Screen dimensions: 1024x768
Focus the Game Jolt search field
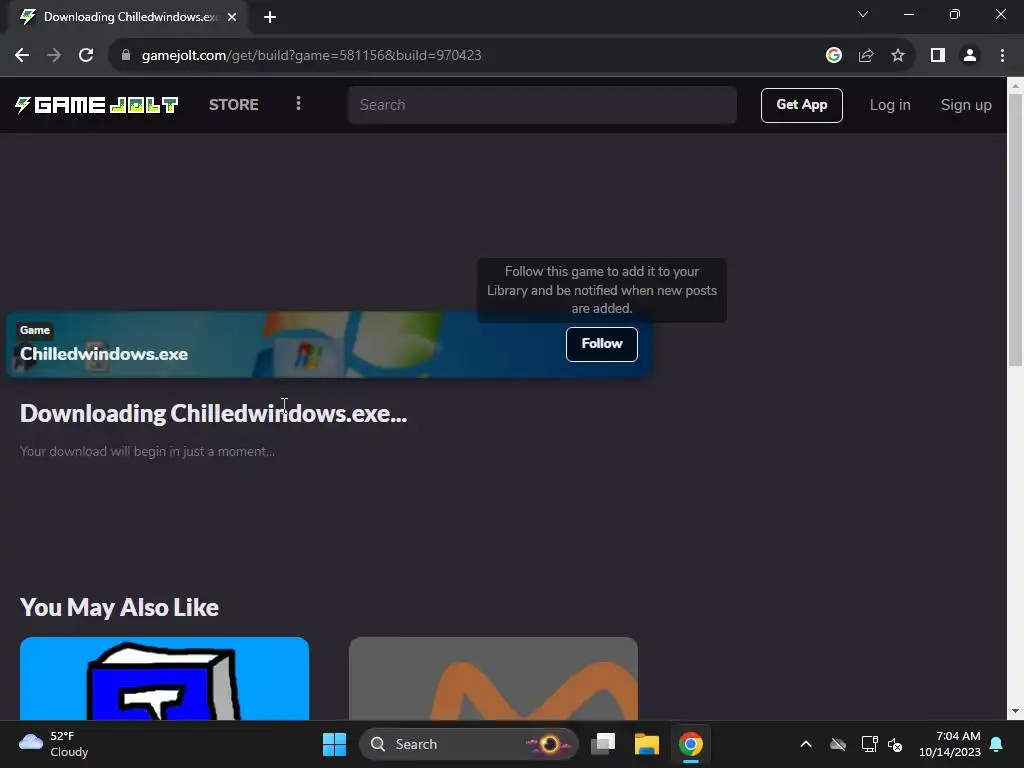tap(542, 104)
